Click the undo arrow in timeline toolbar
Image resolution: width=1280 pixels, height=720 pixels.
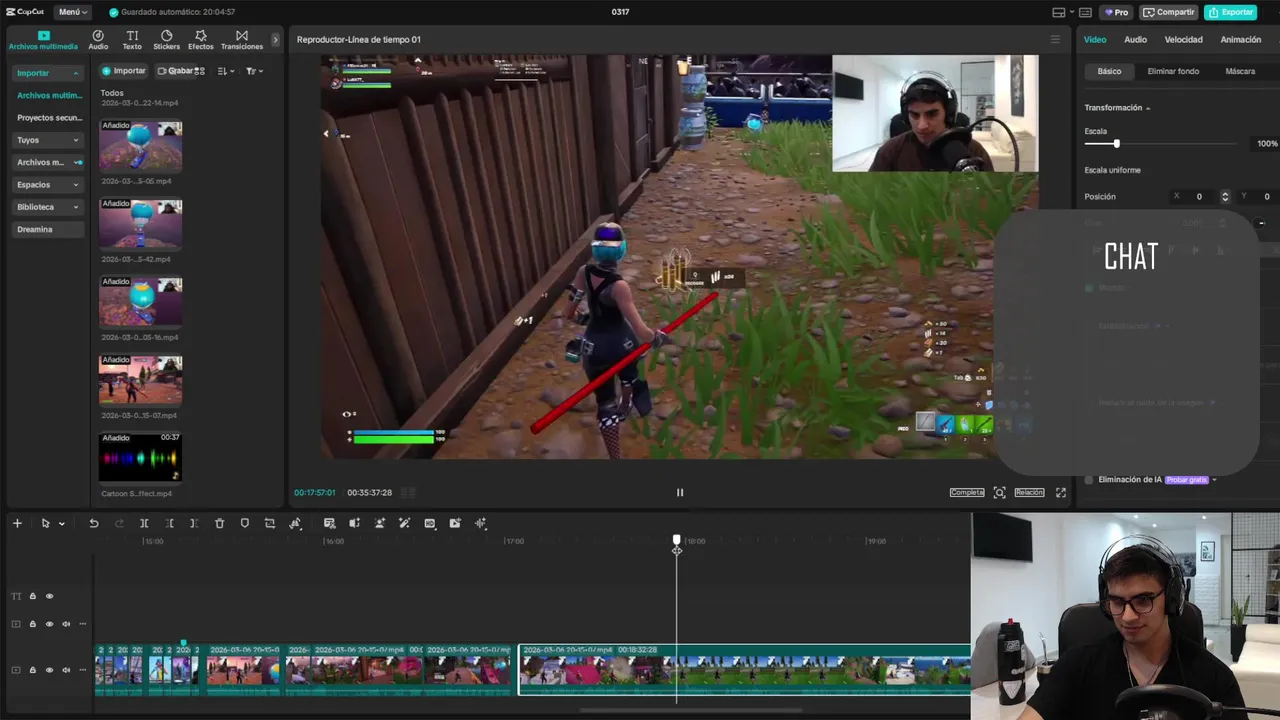(x=94, y=523)
